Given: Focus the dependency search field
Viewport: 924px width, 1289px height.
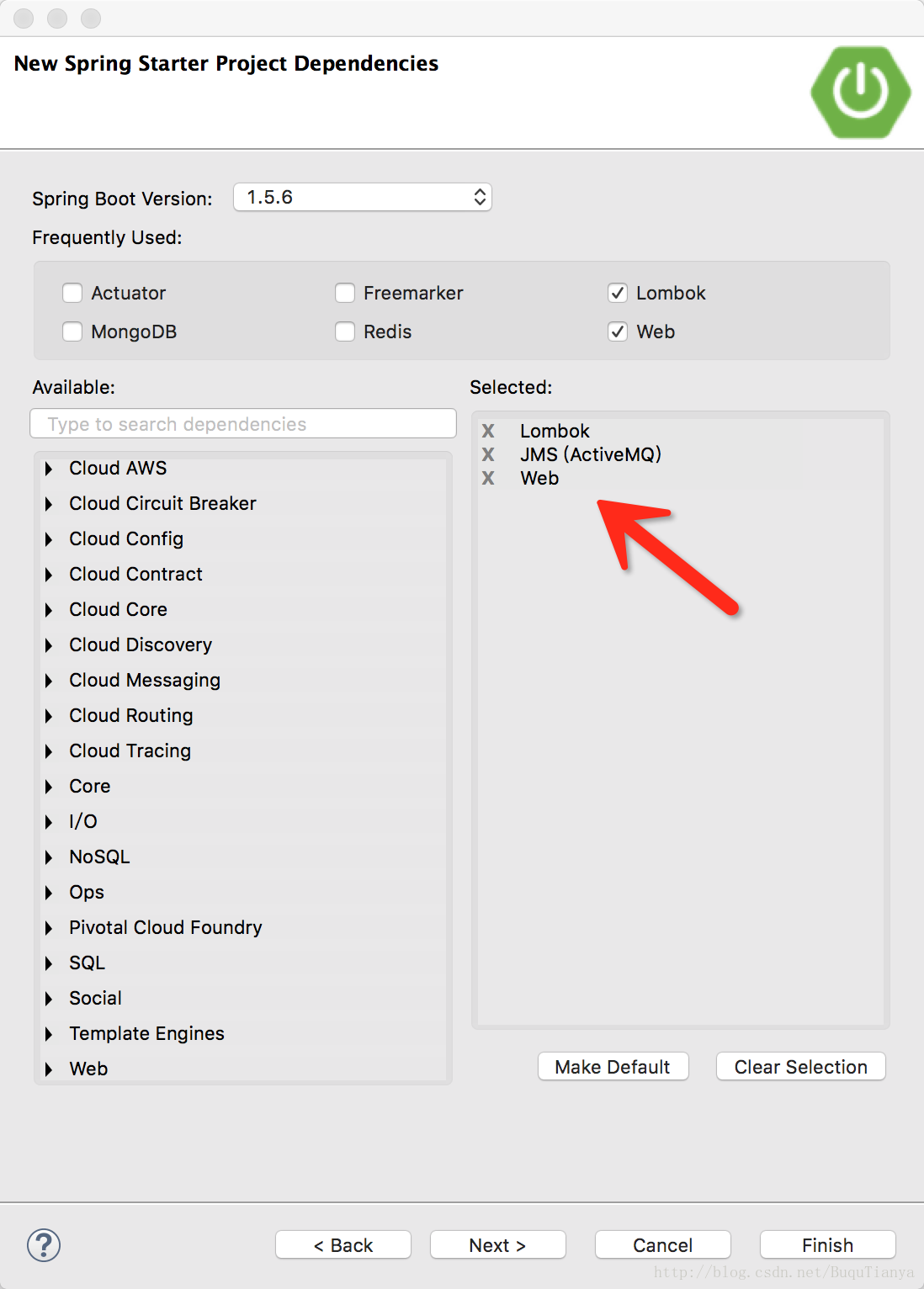Looking at the screenshot, I should [x=243, y=424].
